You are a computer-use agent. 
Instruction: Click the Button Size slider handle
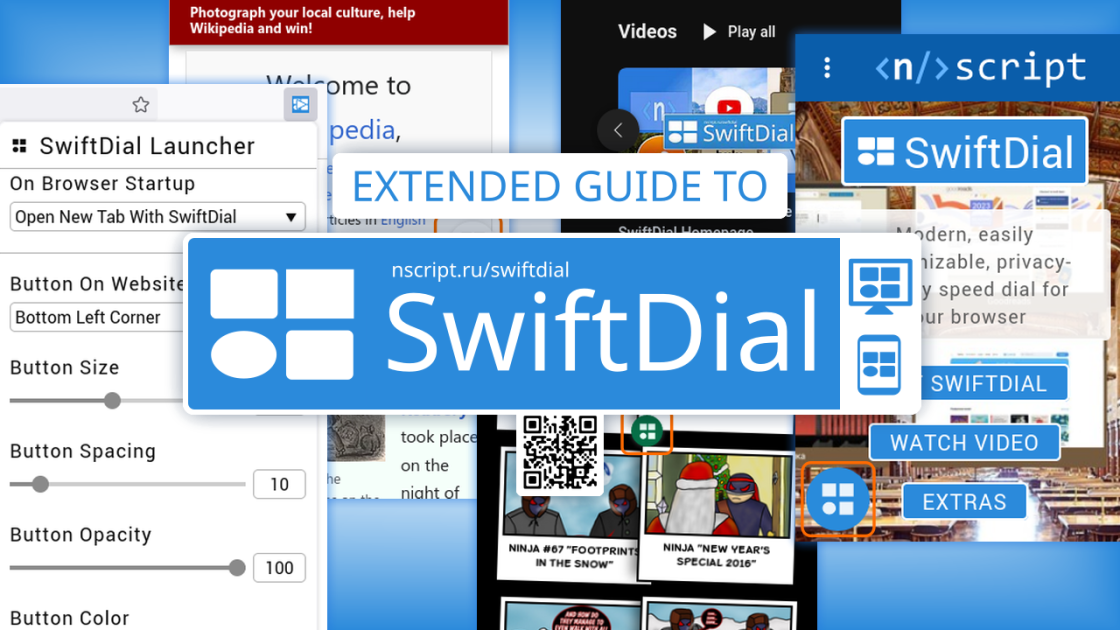click(112, 401)
